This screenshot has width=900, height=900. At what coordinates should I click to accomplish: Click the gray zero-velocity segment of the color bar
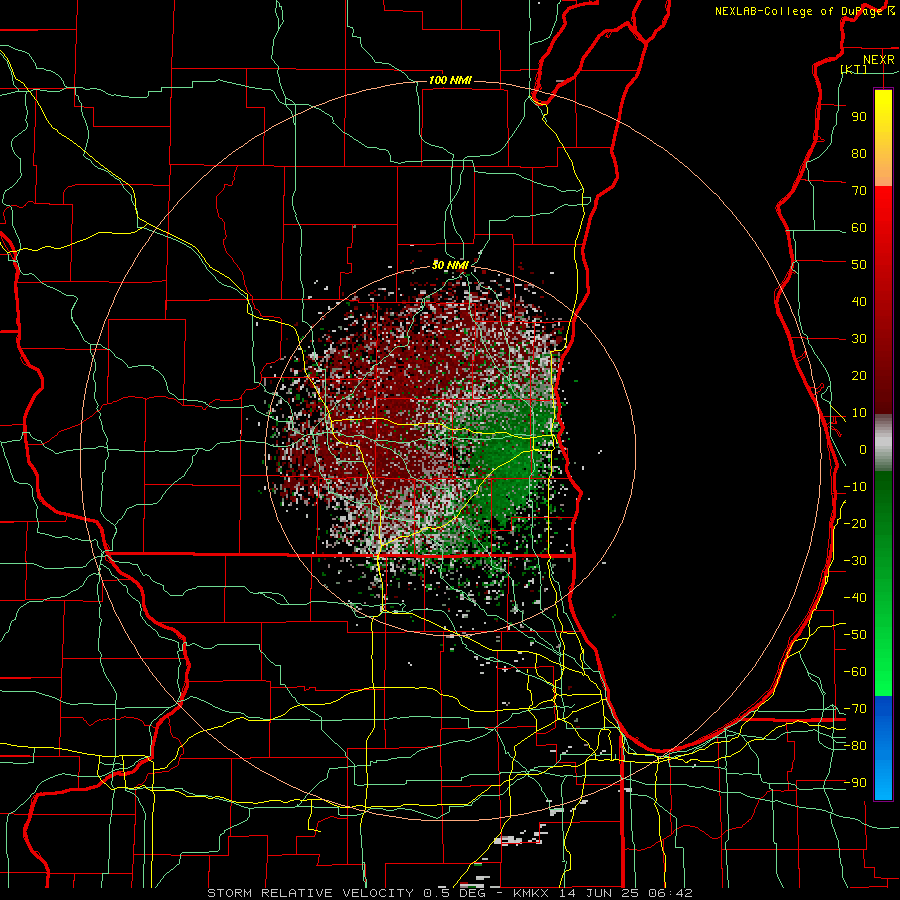pyautogui.click(x=883, y=443)
